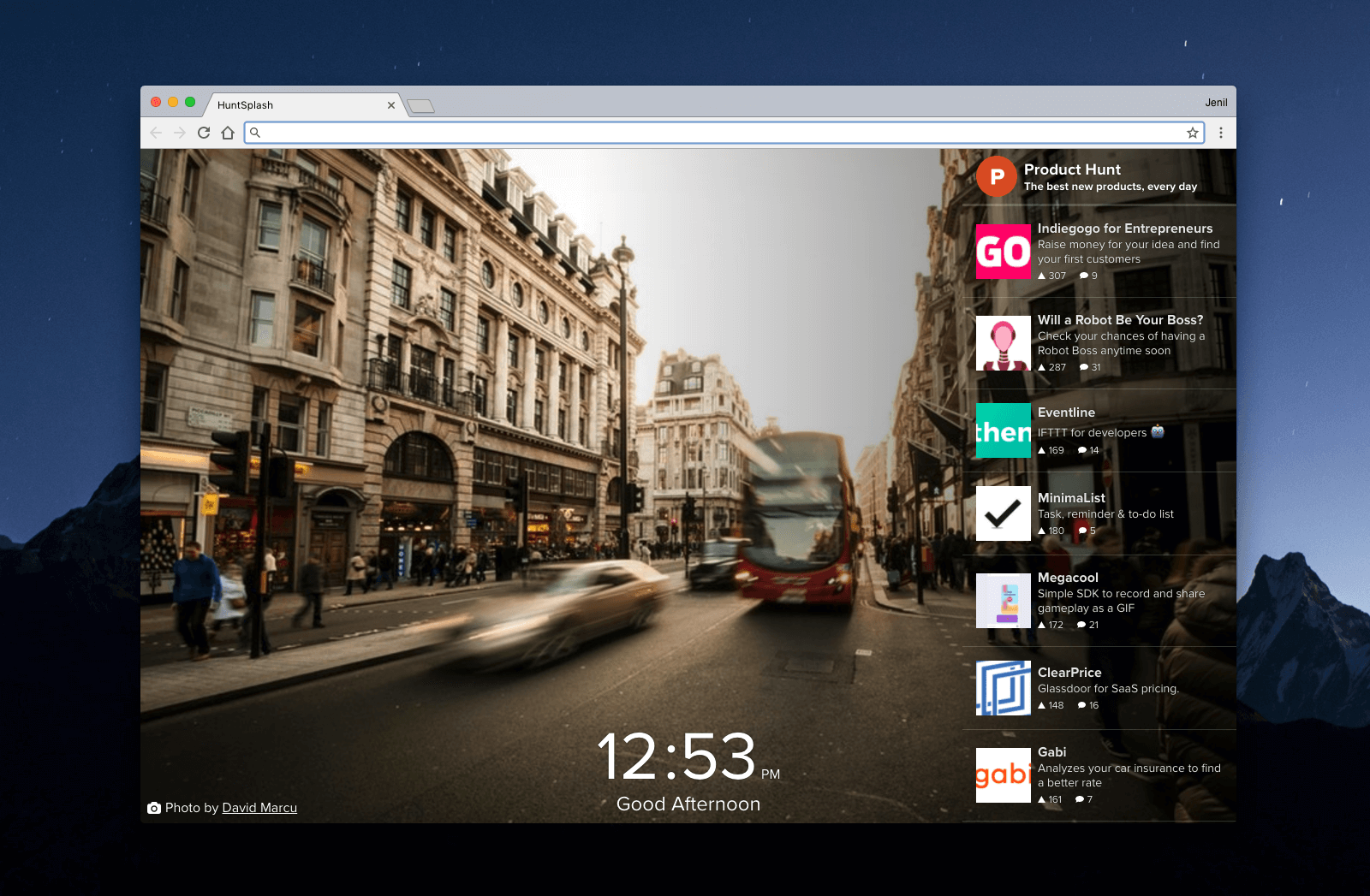Open the Indiegogo GO thumbnail

tap(1004, 252)
